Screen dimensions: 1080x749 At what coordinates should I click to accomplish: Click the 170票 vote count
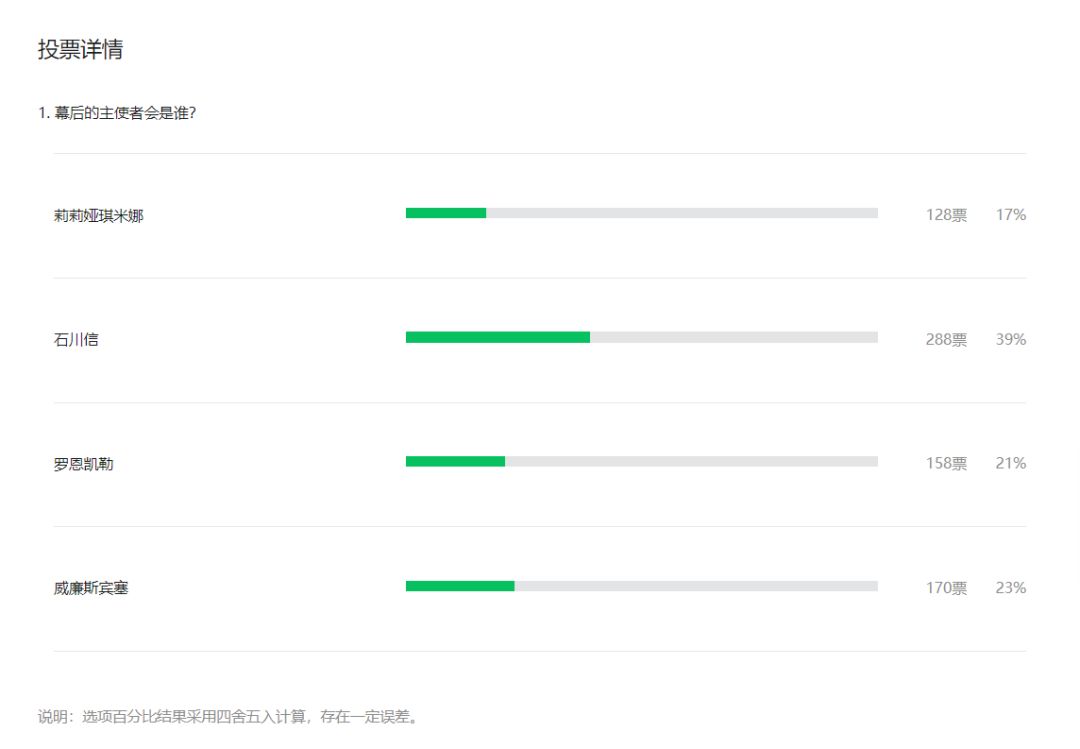(946, 588)
